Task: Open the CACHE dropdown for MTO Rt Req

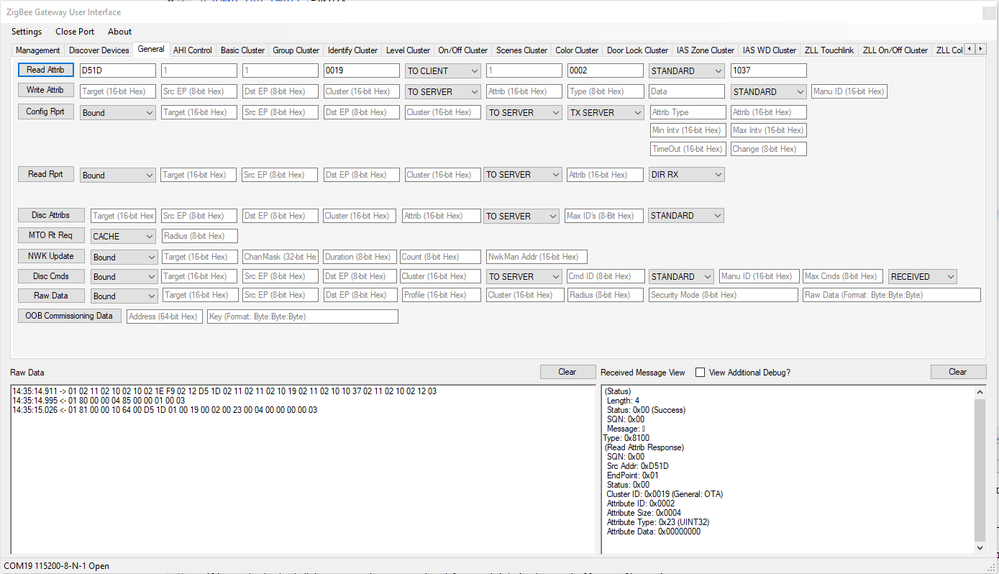Action: point(123,236)
